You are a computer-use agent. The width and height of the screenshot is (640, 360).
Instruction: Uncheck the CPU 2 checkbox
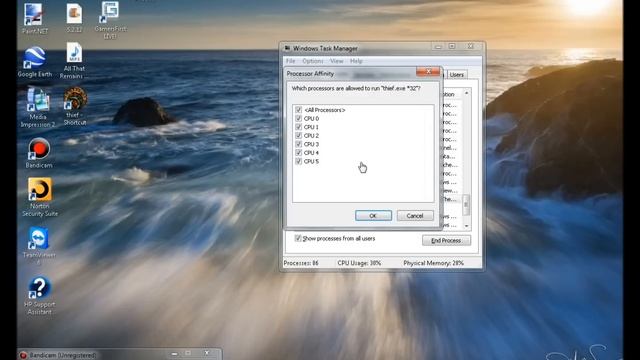[298, 136]
